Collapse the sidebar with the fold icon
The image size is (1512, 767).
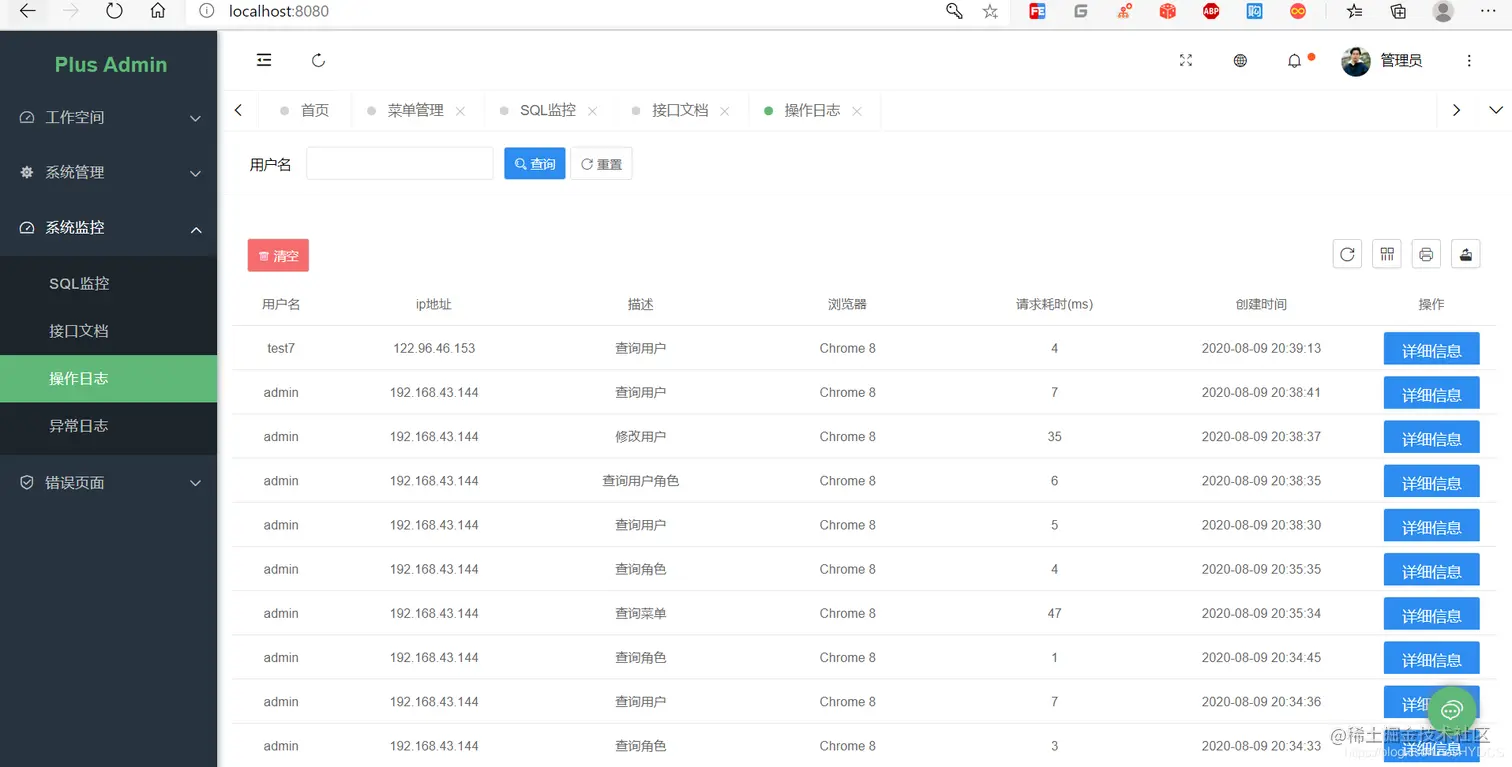(x=263, y=60)
